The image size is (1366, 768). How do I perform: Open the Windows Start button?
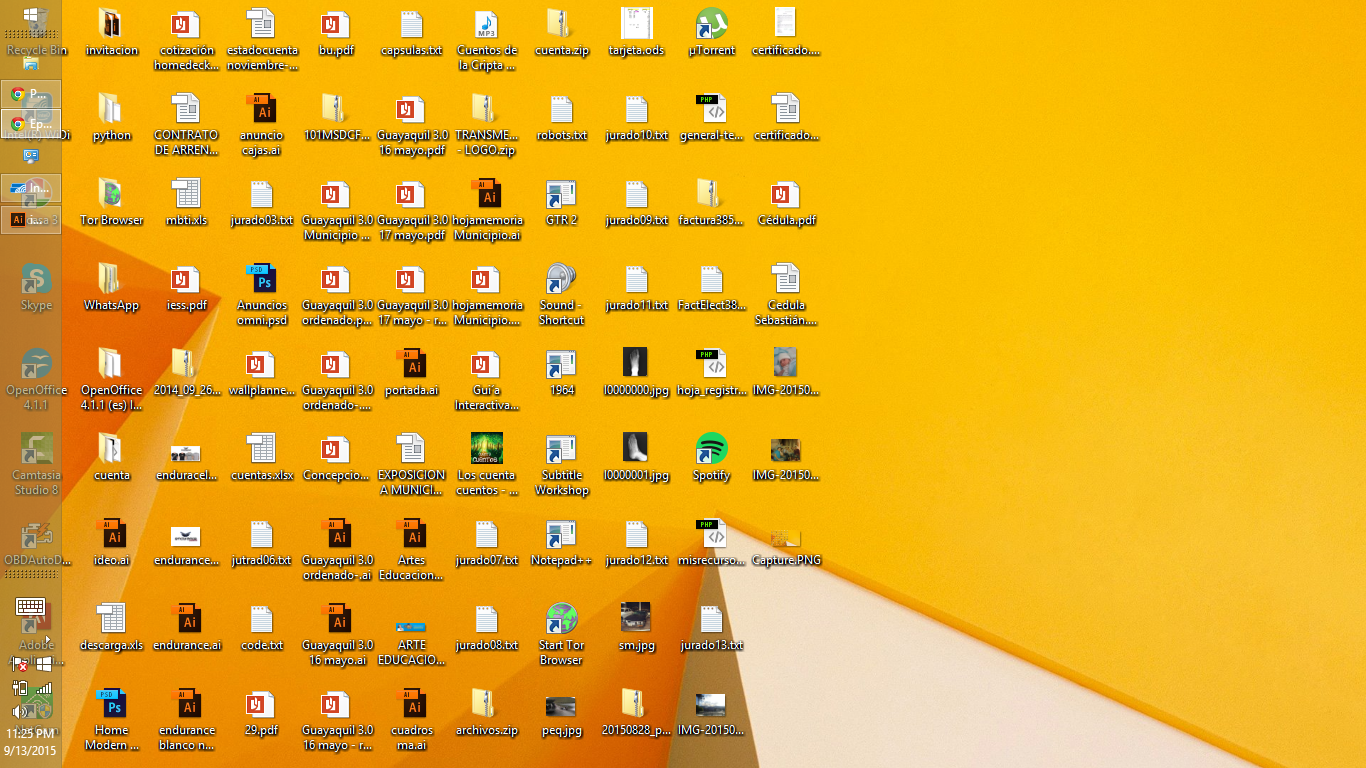31,16
